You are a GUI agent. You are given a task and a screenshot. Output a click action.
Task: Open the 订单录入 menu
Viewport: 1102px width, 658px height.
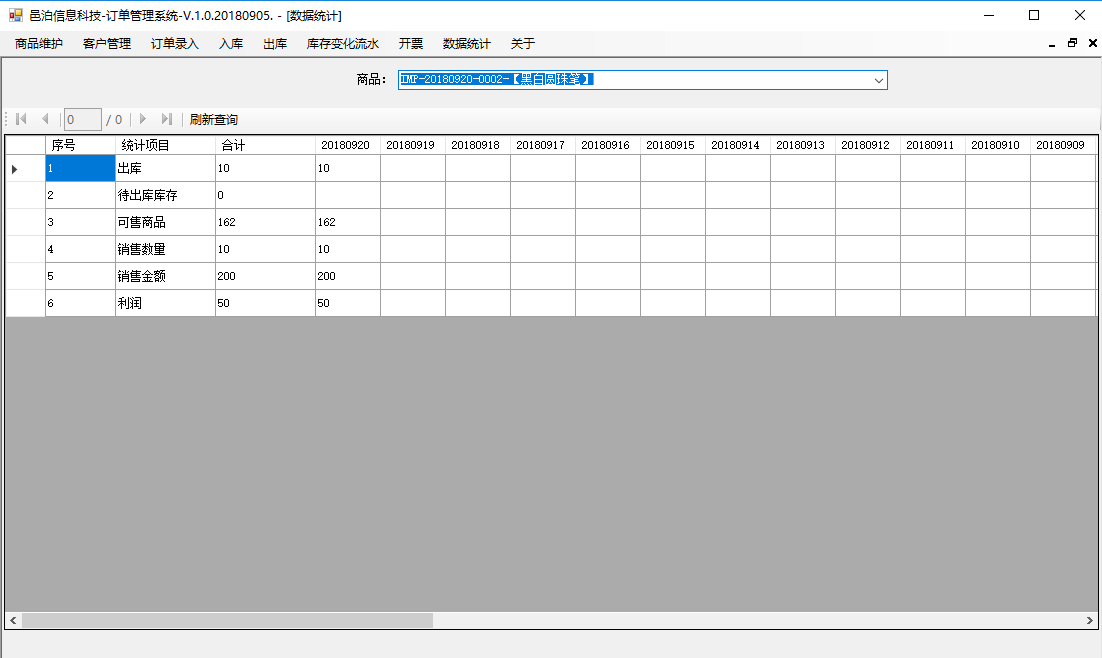174,44
